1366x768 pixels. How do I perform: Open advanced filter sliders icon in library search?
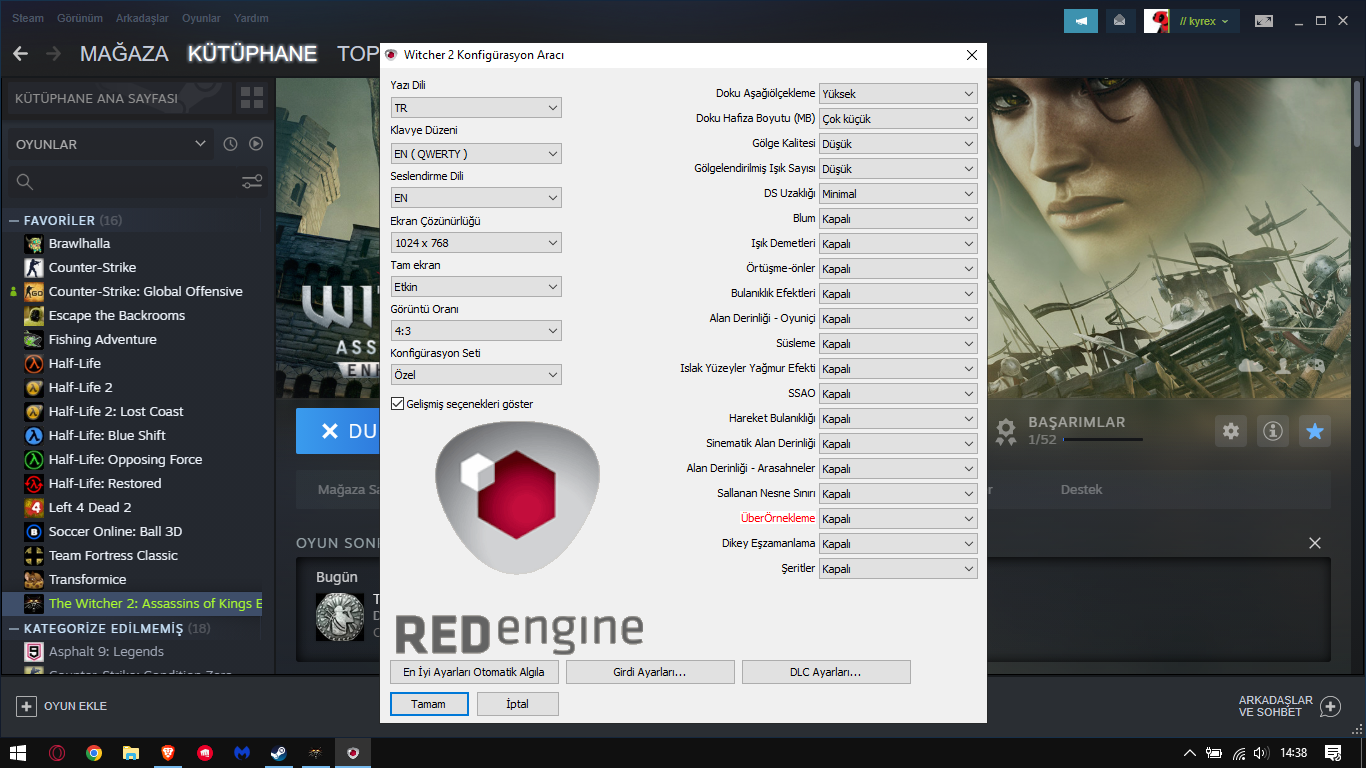click(252, 181)
